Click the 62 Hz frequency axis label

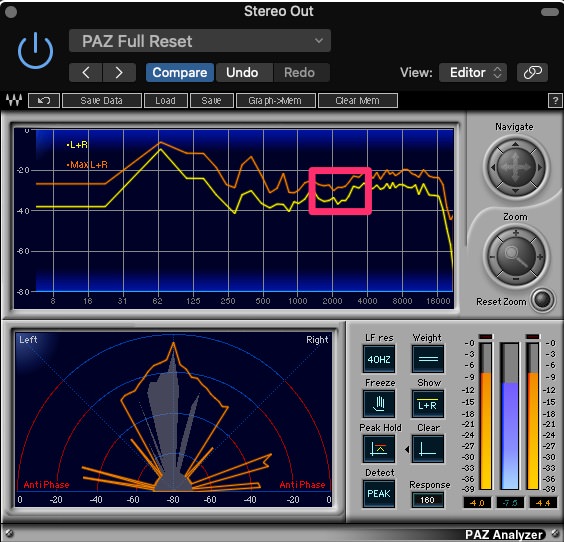tap(157, 301)
